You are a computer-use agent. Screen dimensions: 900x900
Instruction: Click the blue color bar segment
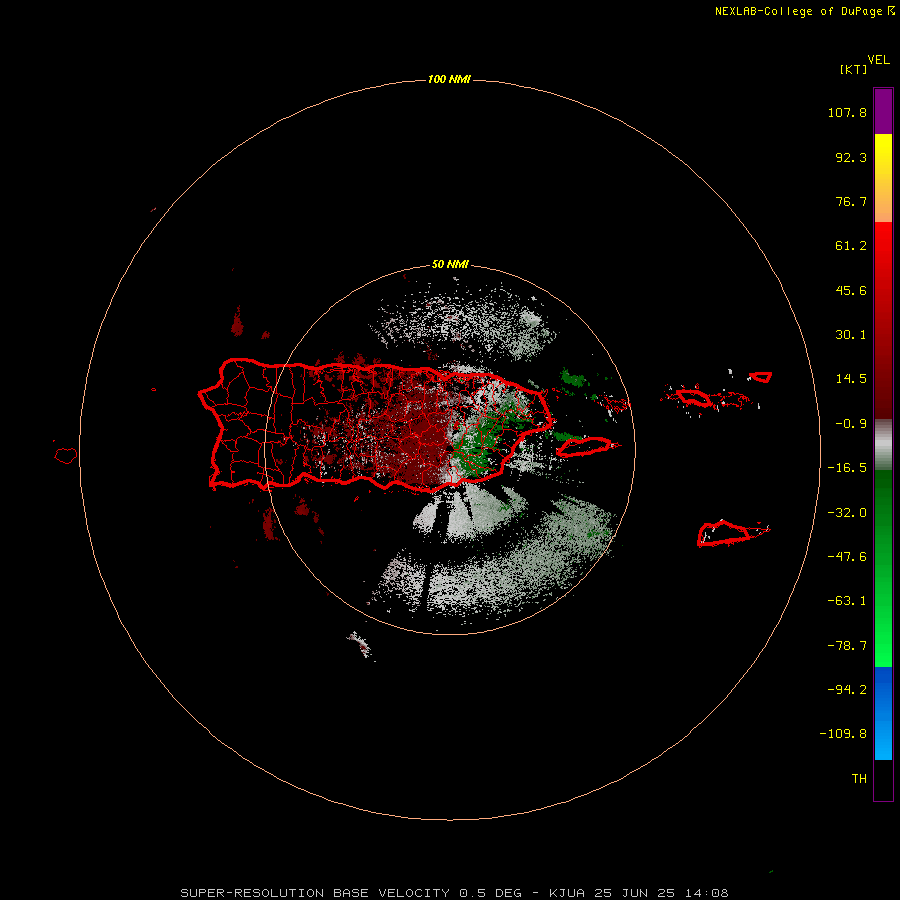point(883,713)
